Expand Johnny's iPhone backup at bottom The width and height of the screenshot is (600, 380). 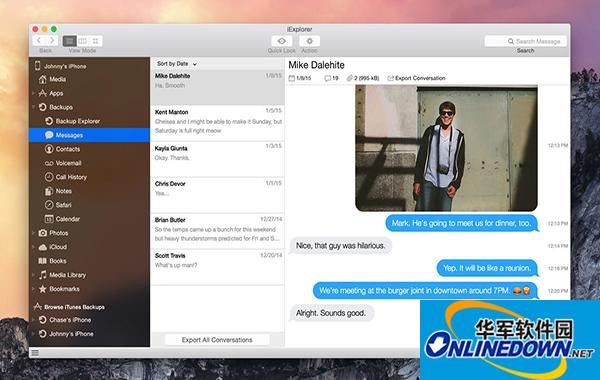[33, 334]
